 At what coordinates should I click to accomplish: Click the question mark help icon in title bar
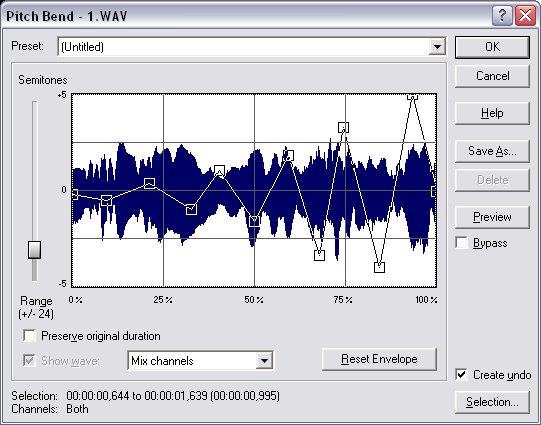[502, 16]
